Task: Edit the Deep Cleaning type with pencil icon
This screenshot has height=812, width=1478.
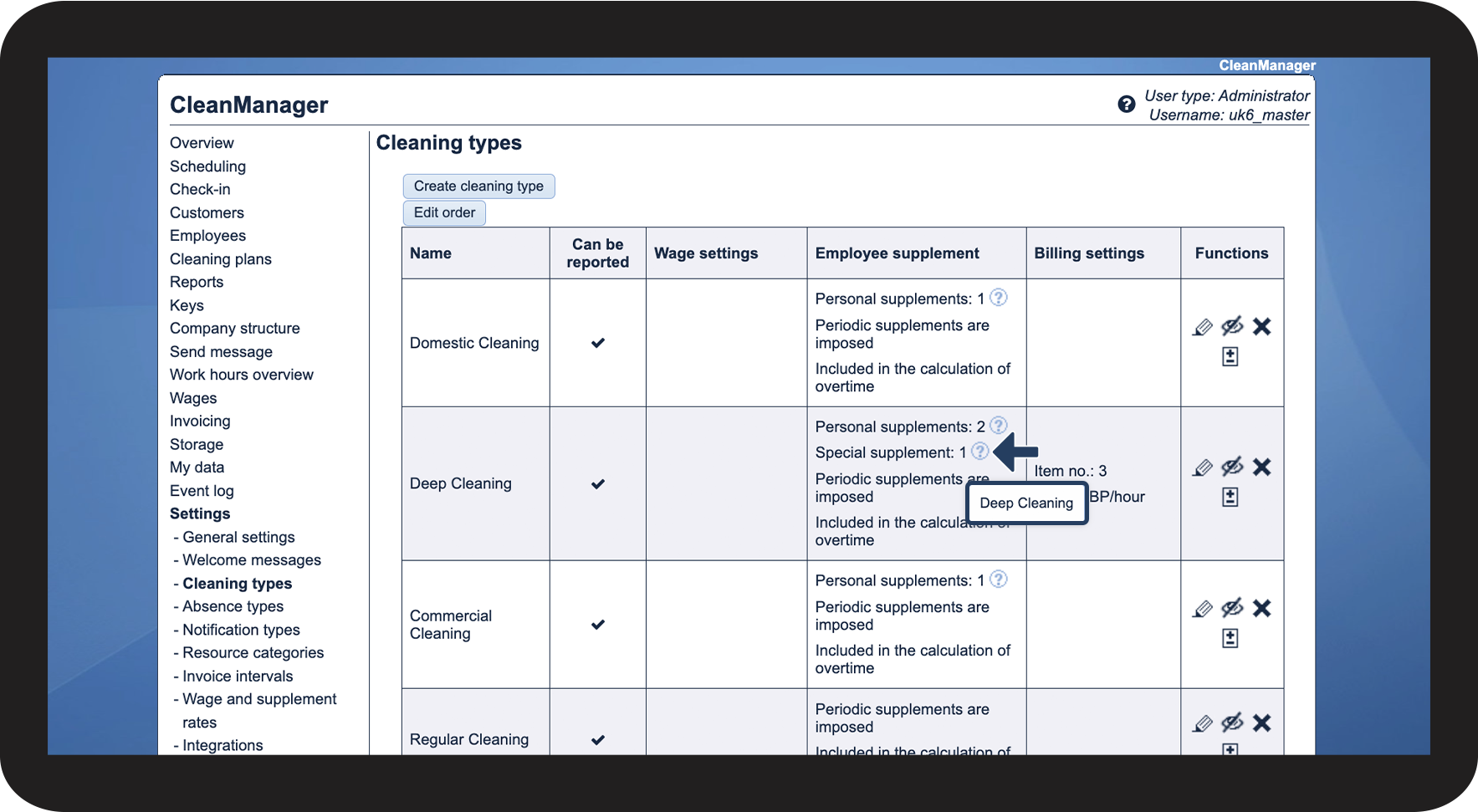Action: click(x=1202, y=467)
